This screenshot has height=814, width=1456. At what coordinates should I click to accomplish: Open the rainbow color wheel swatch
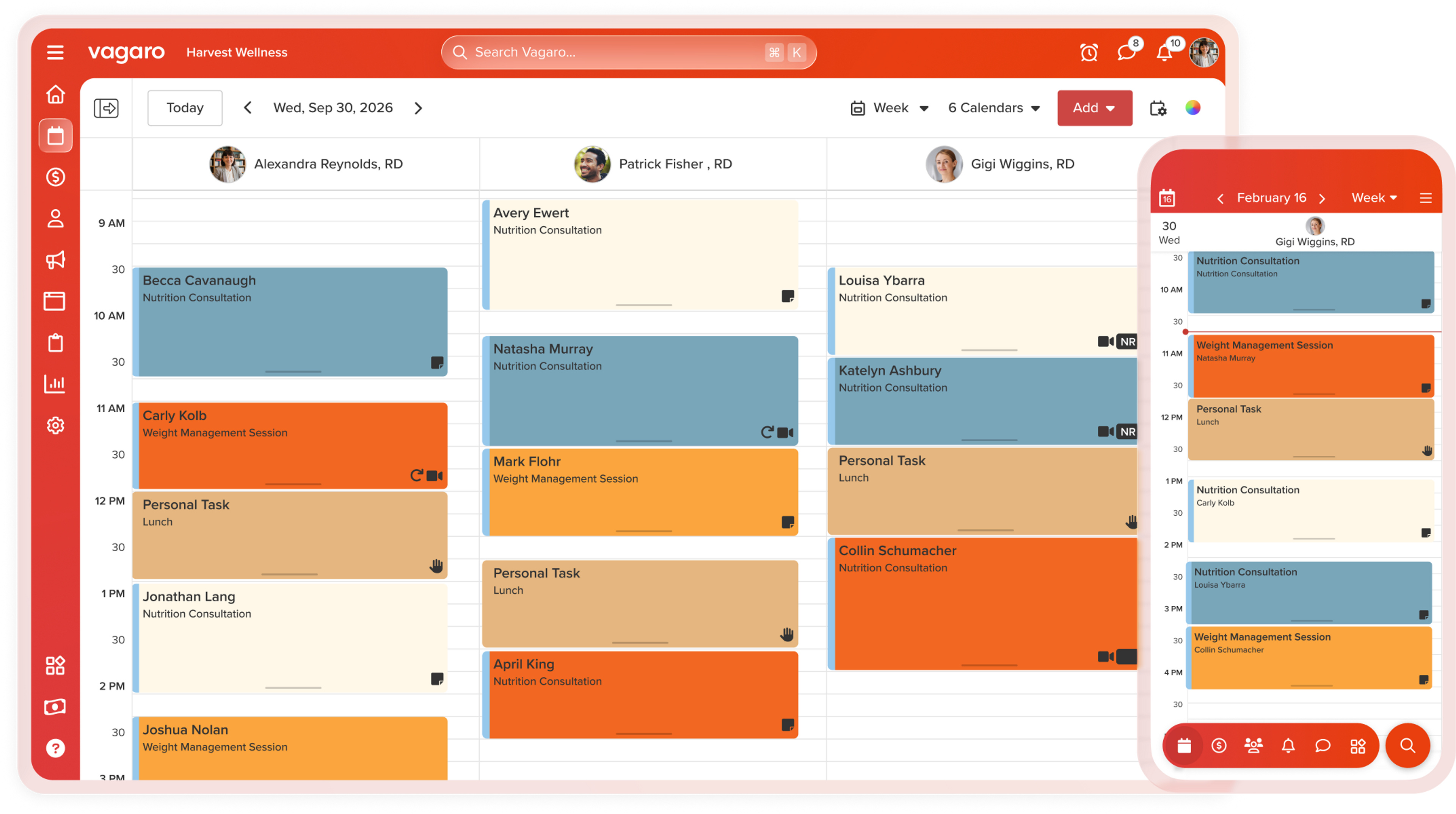pyautogui.click(x=1192, y=108)
